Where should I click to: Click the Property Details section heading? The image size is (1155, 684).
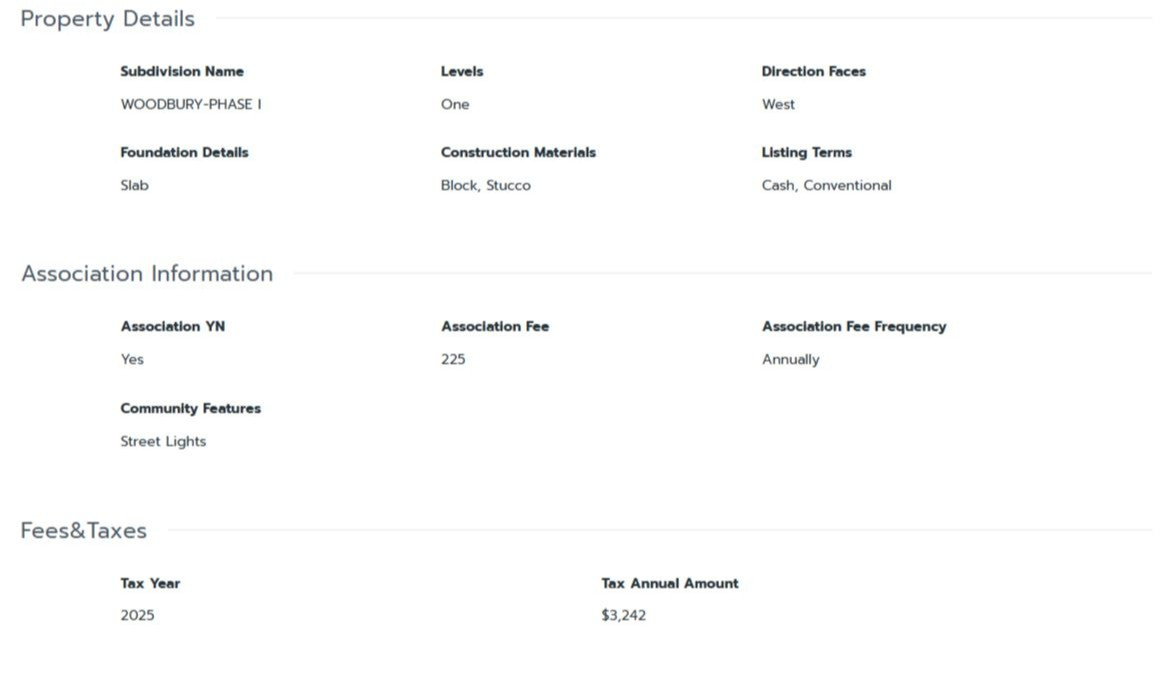(x=108, y=19)
